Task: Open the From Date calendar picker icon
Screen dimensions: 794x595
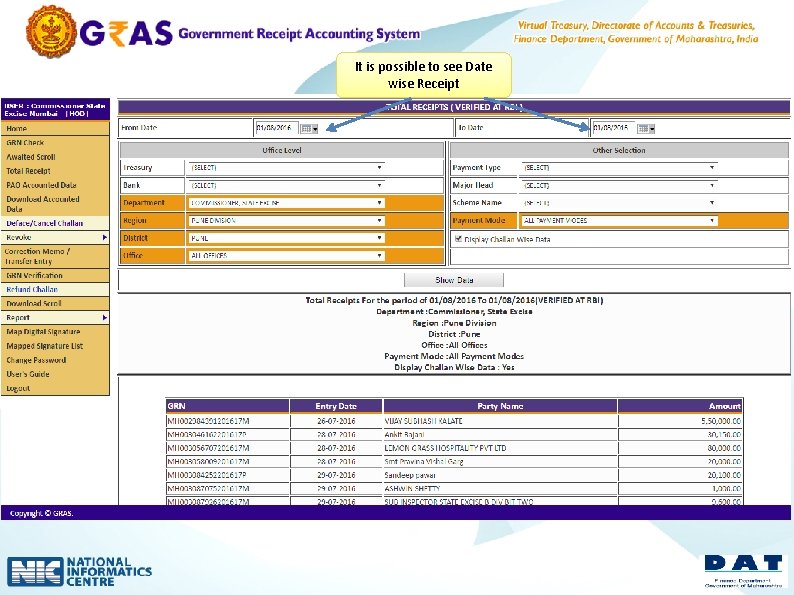Action: [309, 129]
